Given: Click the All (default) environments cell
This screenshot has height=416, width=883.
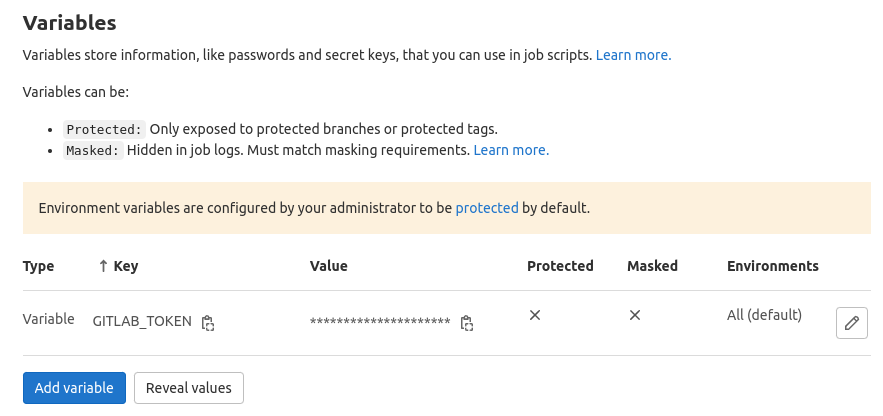Looking at the screenshot, I should click(x=764, y=315).
